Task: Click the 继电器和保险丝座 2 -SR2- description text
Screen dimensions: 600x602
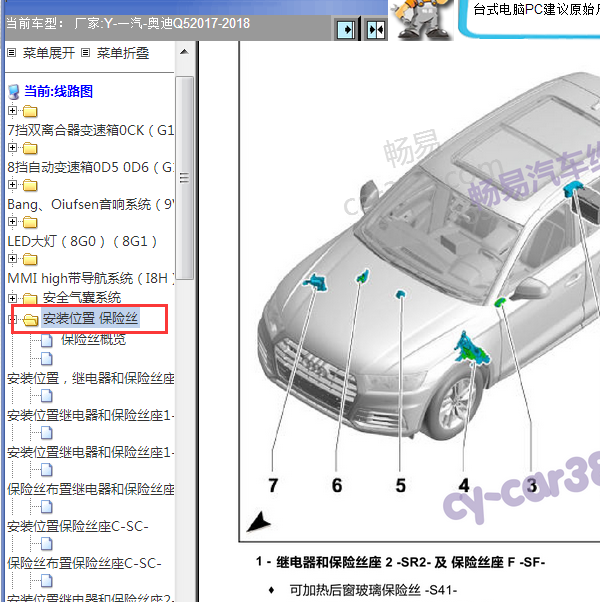Action: click(x=400, y=562)
